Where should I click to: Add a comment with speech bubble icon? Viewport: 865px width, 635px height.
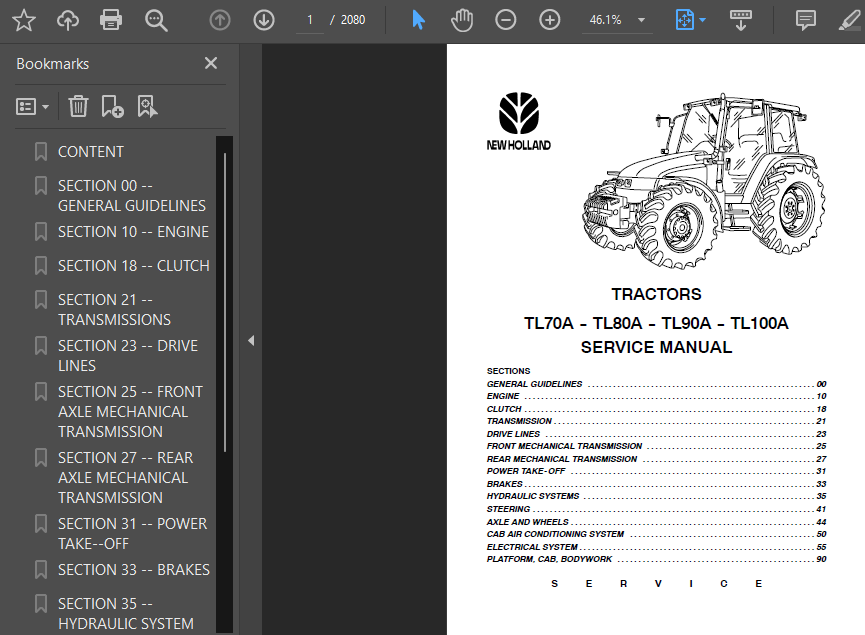click(x=805, y=20)
